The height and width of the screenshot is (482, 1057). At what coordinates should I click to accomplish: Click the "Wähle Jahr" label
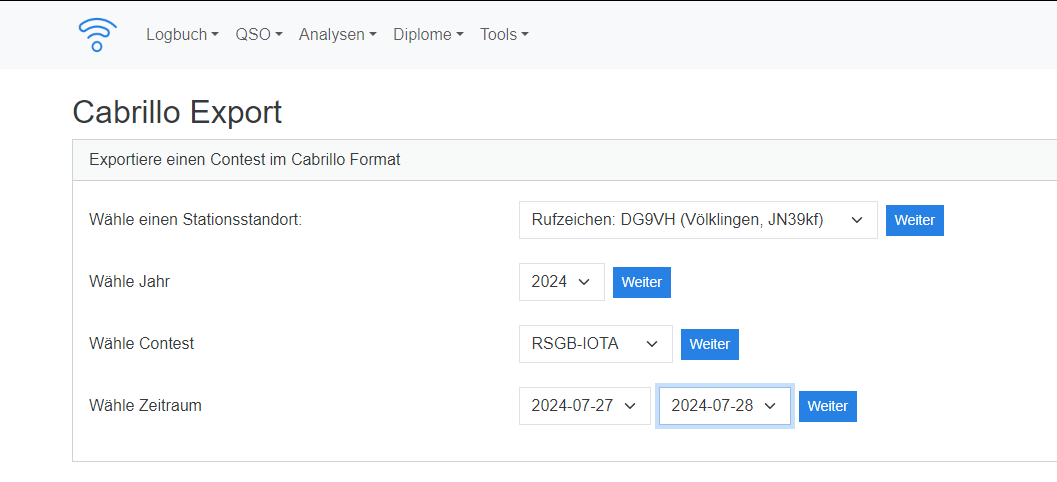pos(129,282)
